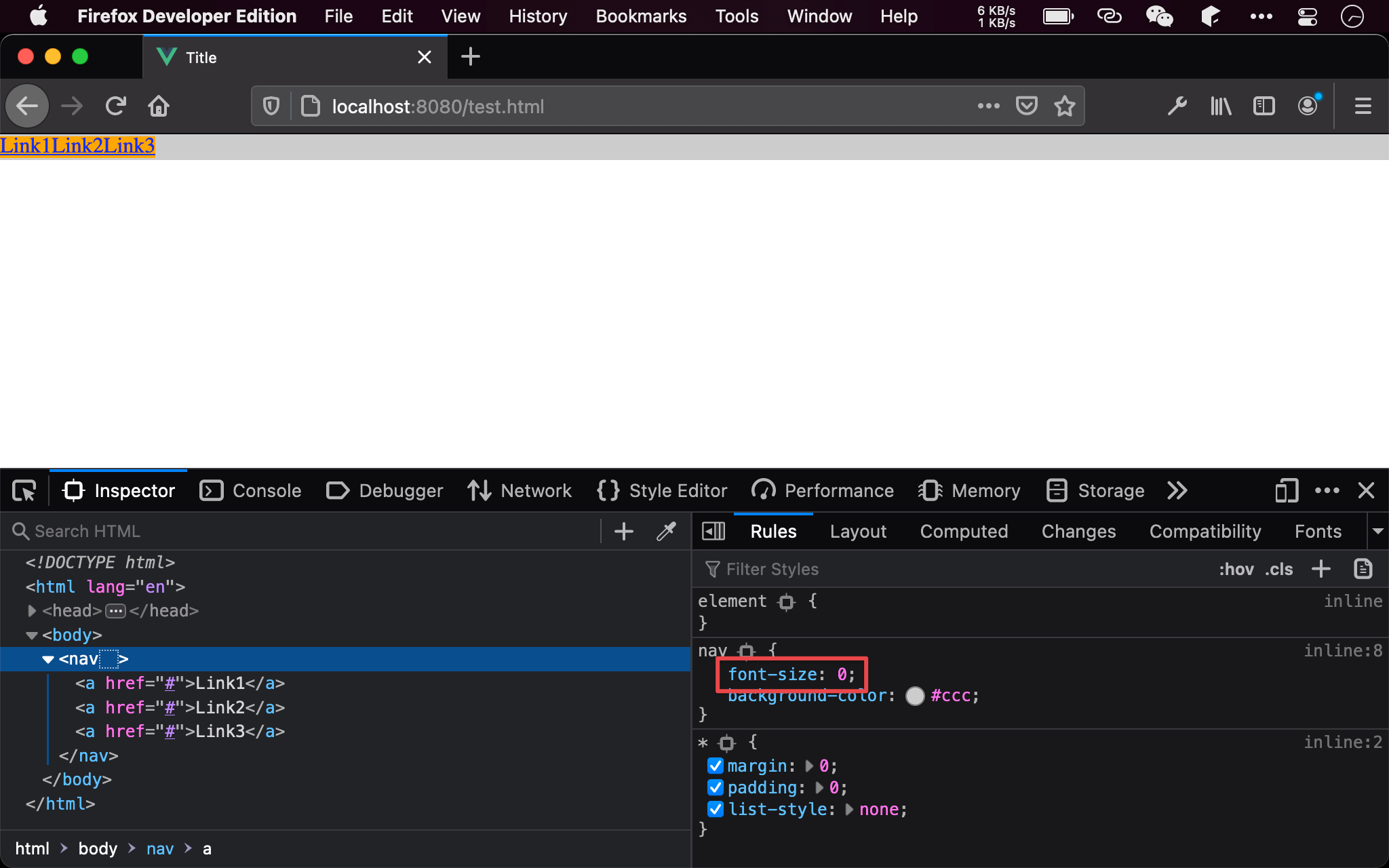Switch to the Computed tab
This screenshot has height=868, width=1389.
click(963, 531)
